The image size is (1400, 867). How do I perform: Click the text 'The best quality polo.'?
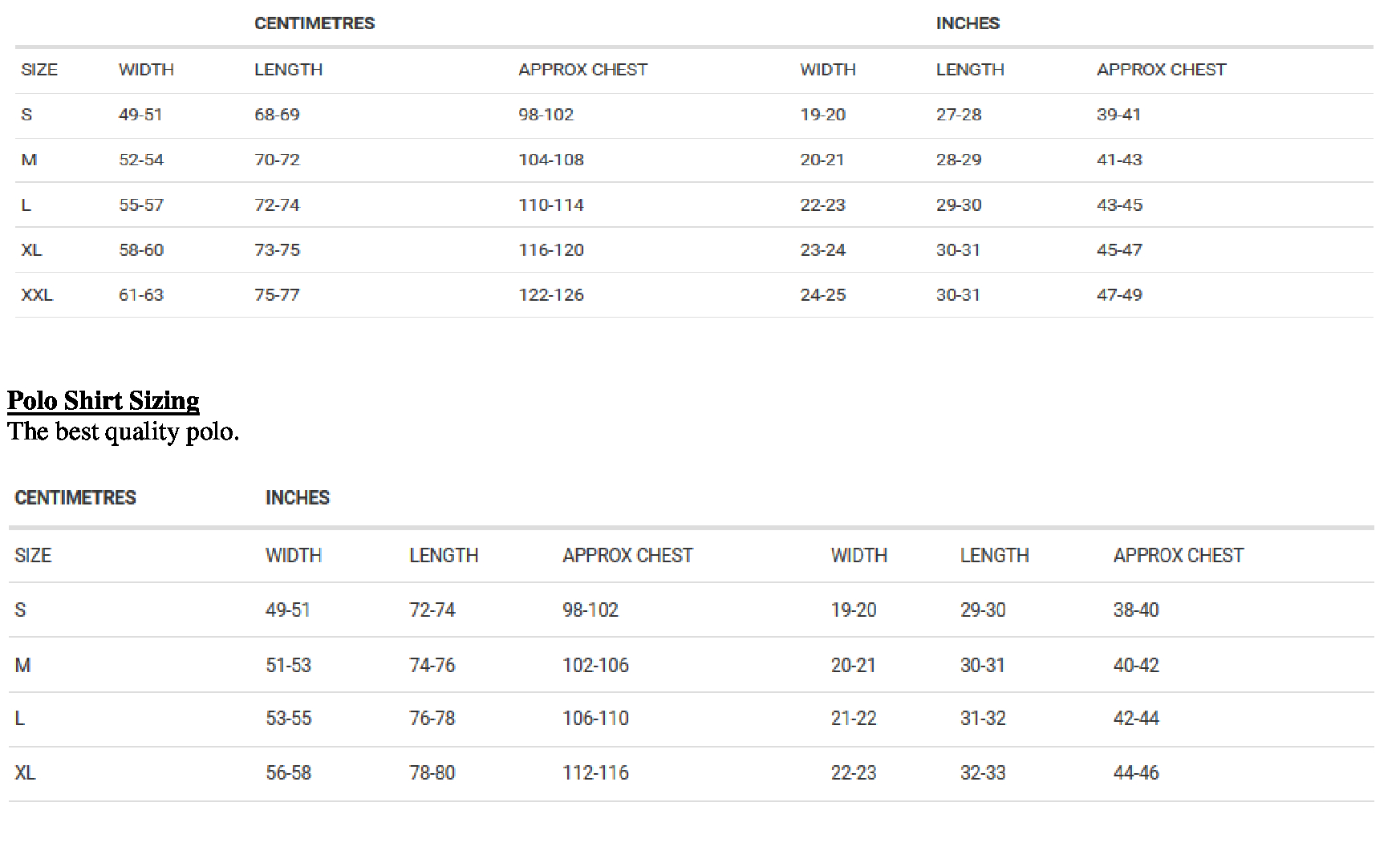point(123,432)
